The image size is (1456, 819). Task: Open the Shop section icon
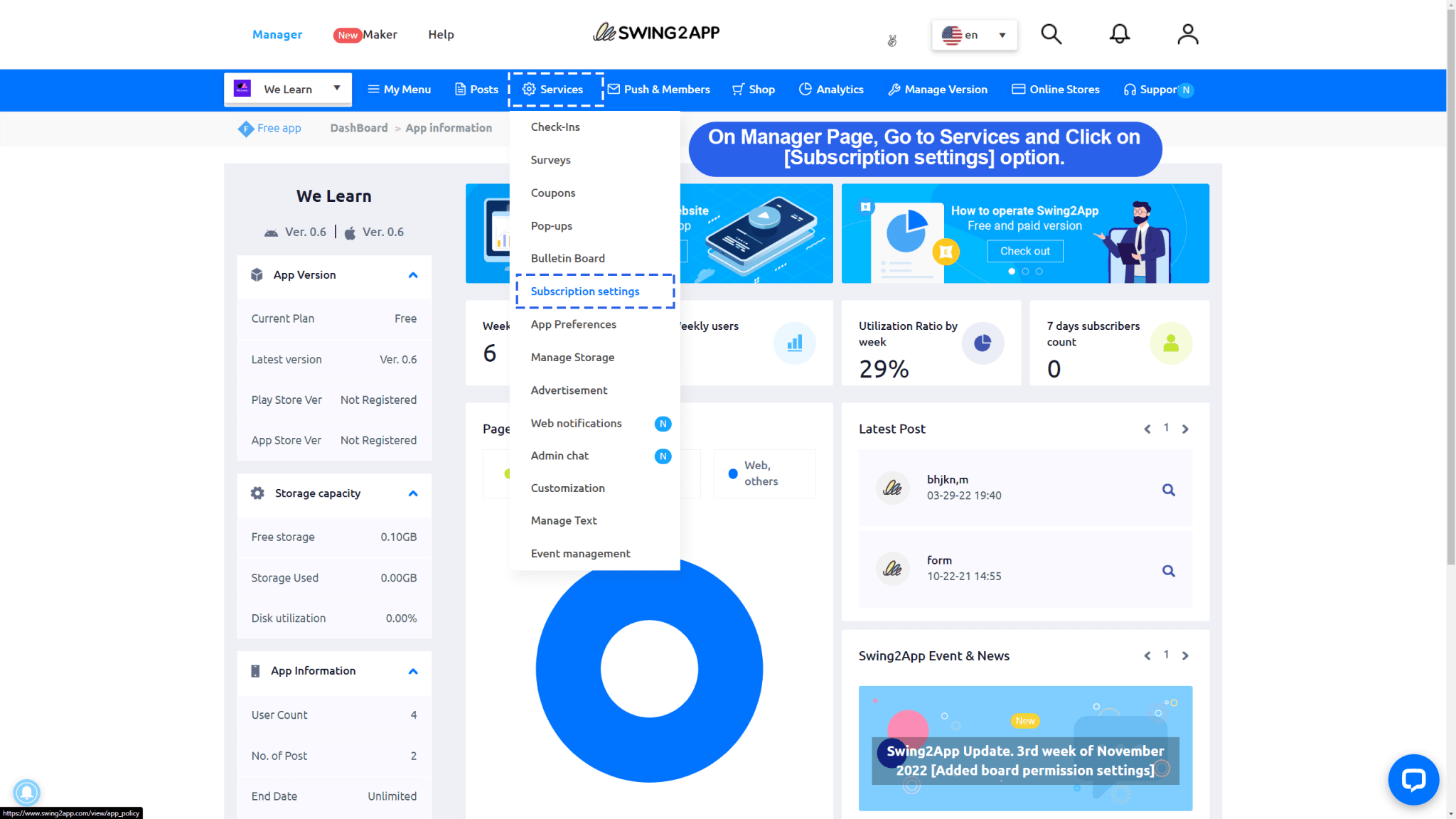tap(739, 89)
